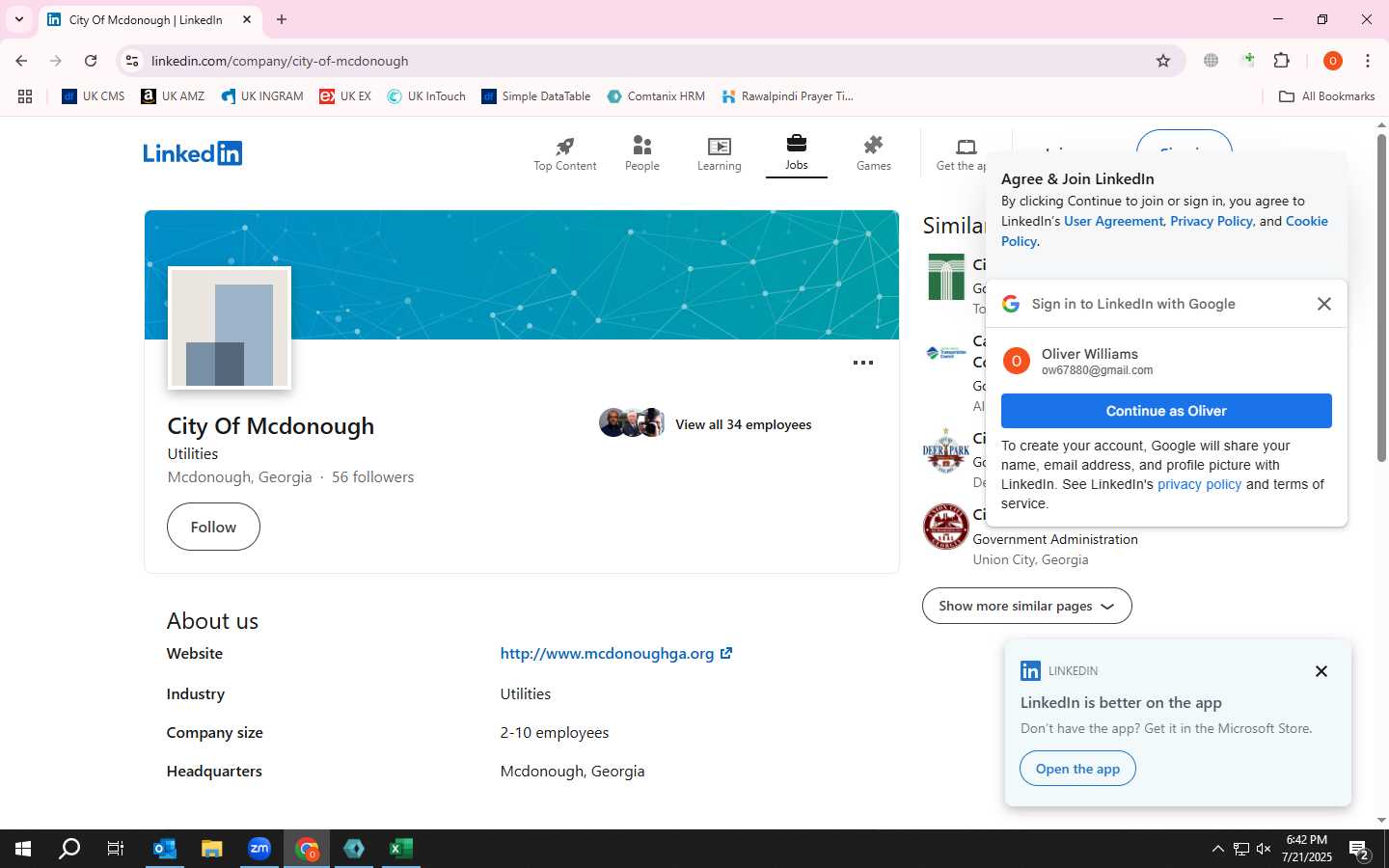Open the Chrome three-dot menu
The image size is (1389, 868).
tap(1368, 61)
